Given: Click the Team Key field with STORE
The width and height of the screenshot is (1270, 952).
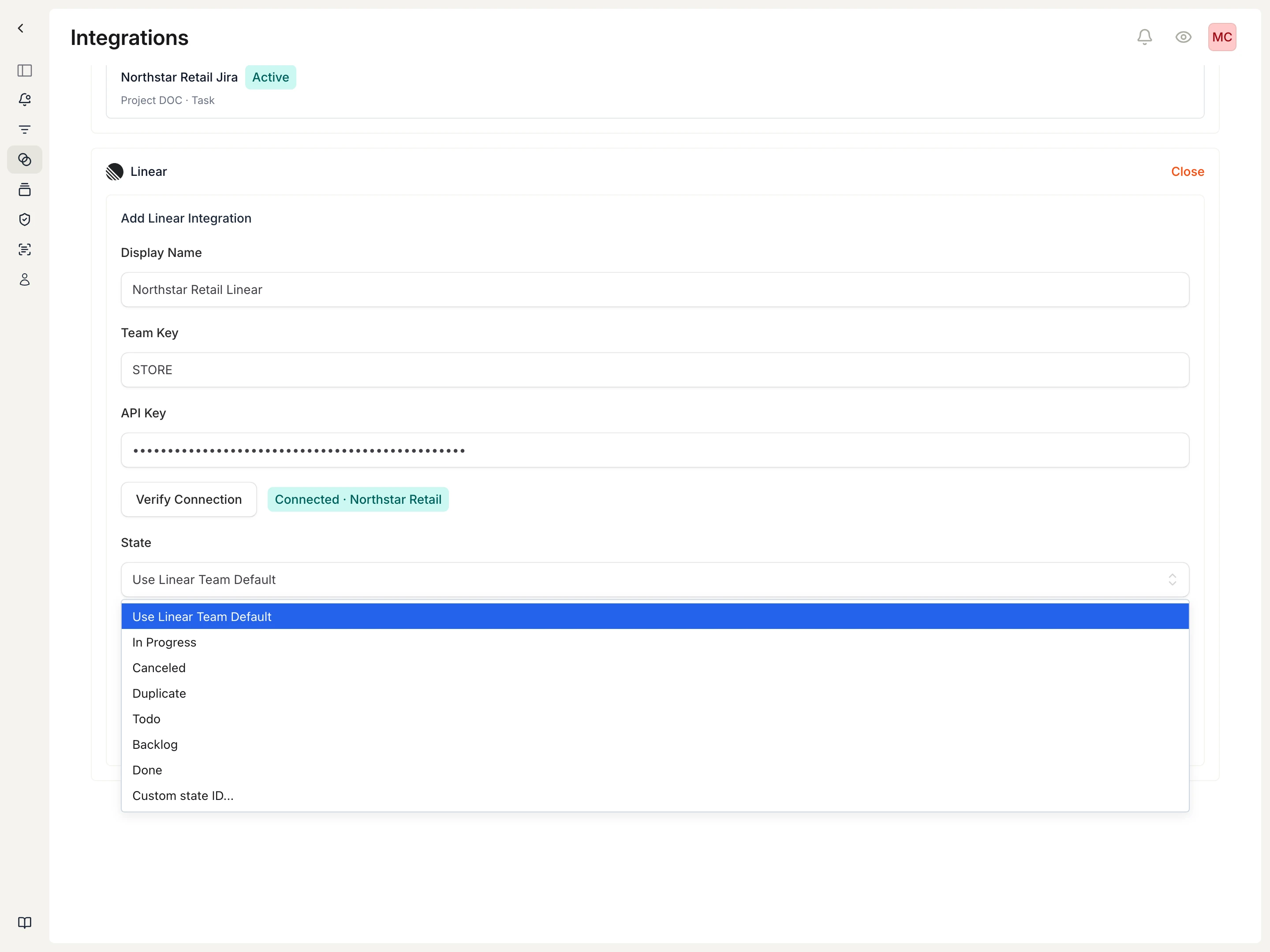Looking at the screenshot, I should 654,370.
